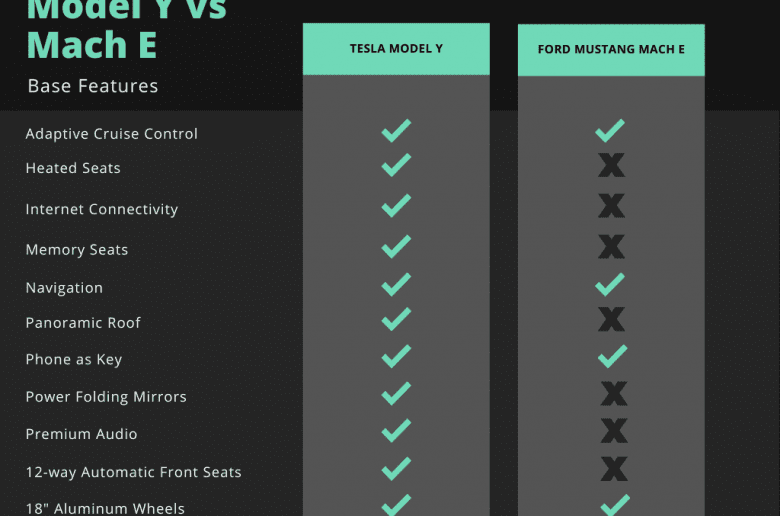Screen dimensions: 780x516
Task: Click Ford X mark for Power Folding Mirrors
Action: [x=614, y=394]
